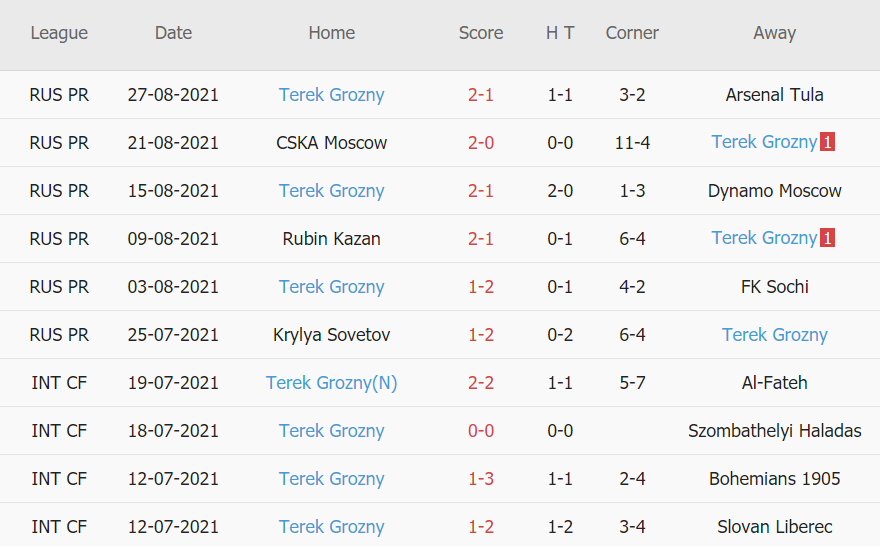Open Terek Grozny link in the Arsenal Tula match
Image resolution: width=880 pixels, height=546 pixels.
click(x=331, y=95)
